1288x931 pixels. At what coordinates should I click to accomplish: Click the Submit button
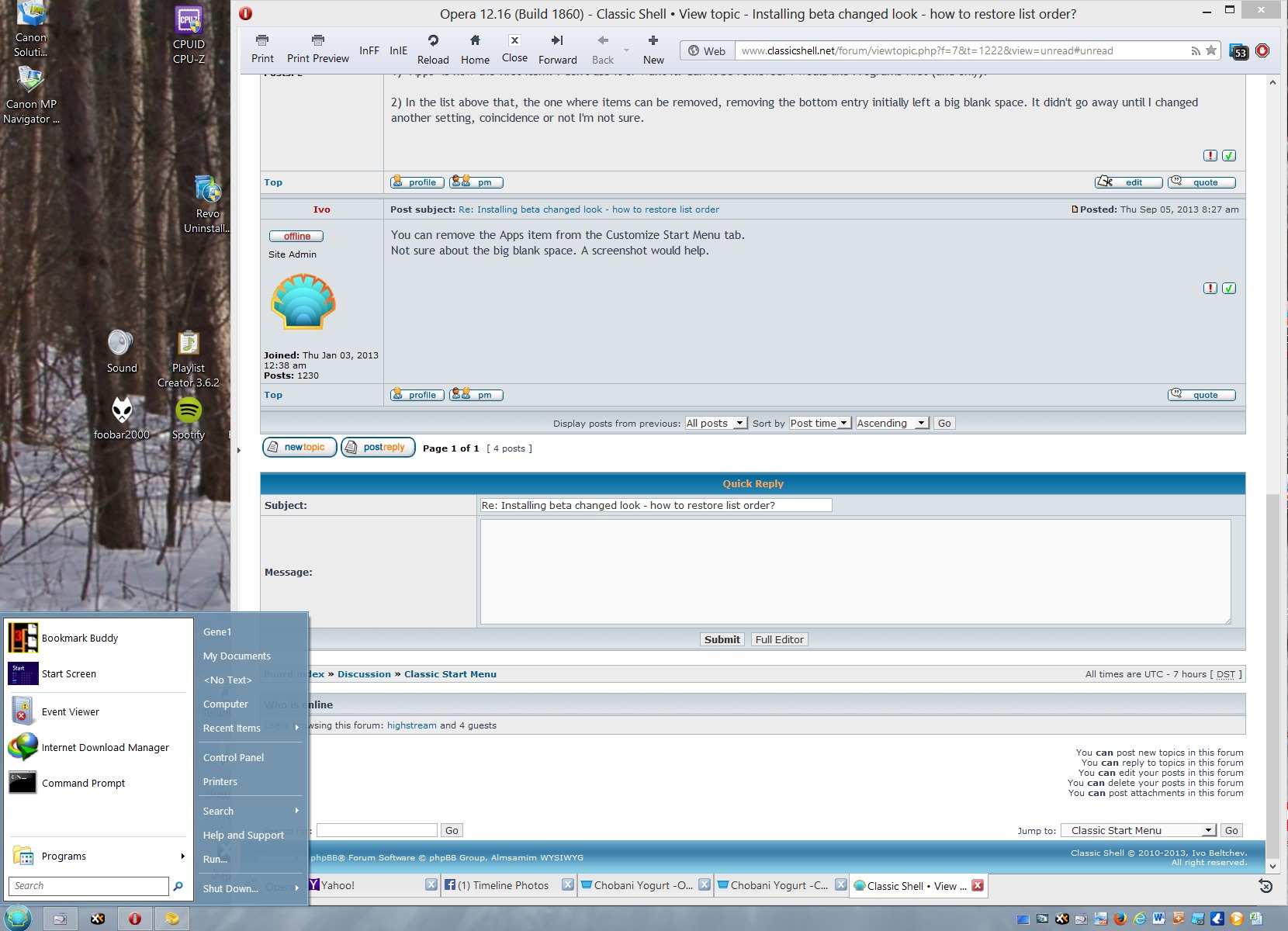pyautogui.click(x=722, y=639)
